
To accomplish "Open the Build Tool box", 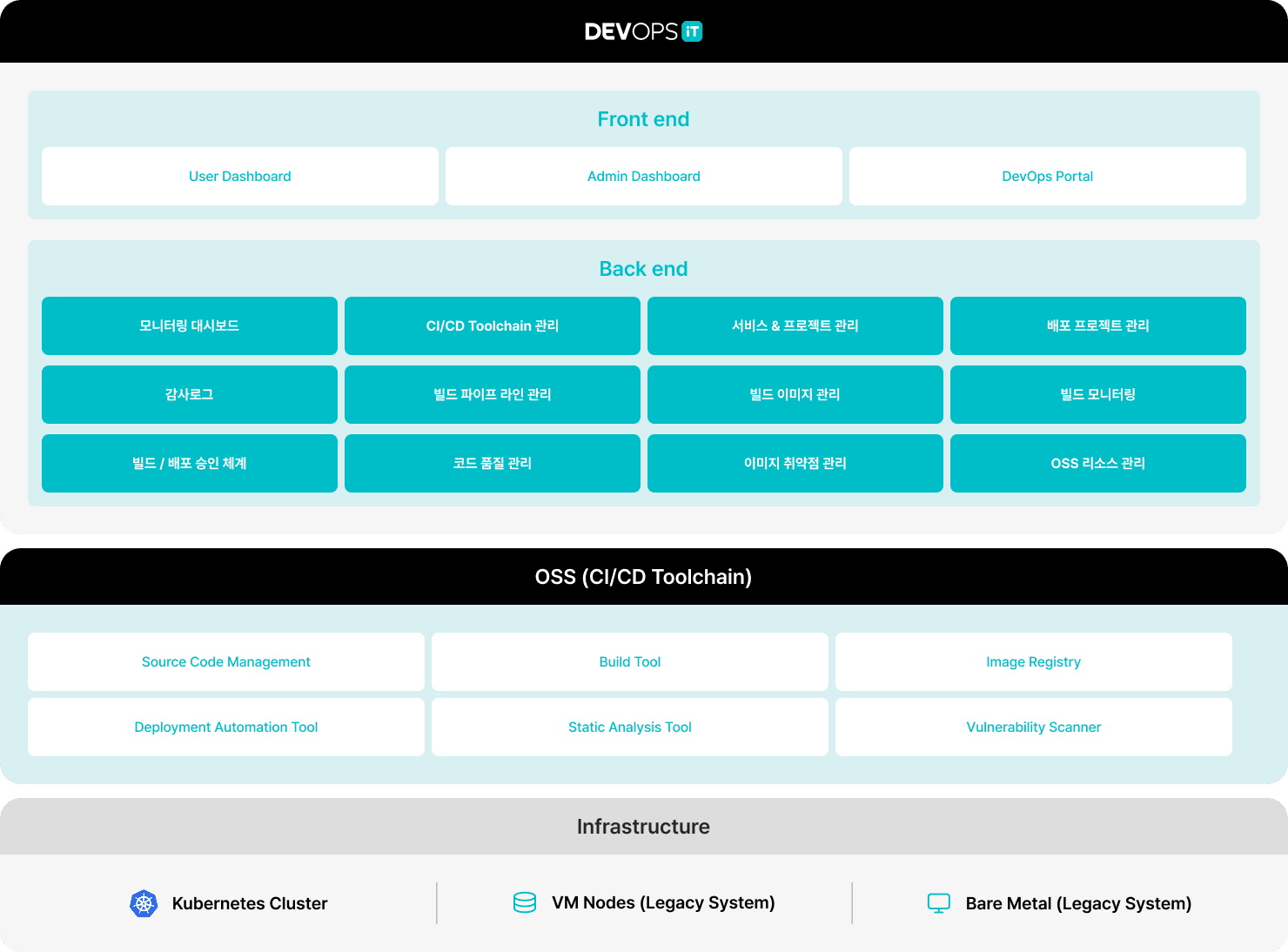I will click(x=630, y=662).
